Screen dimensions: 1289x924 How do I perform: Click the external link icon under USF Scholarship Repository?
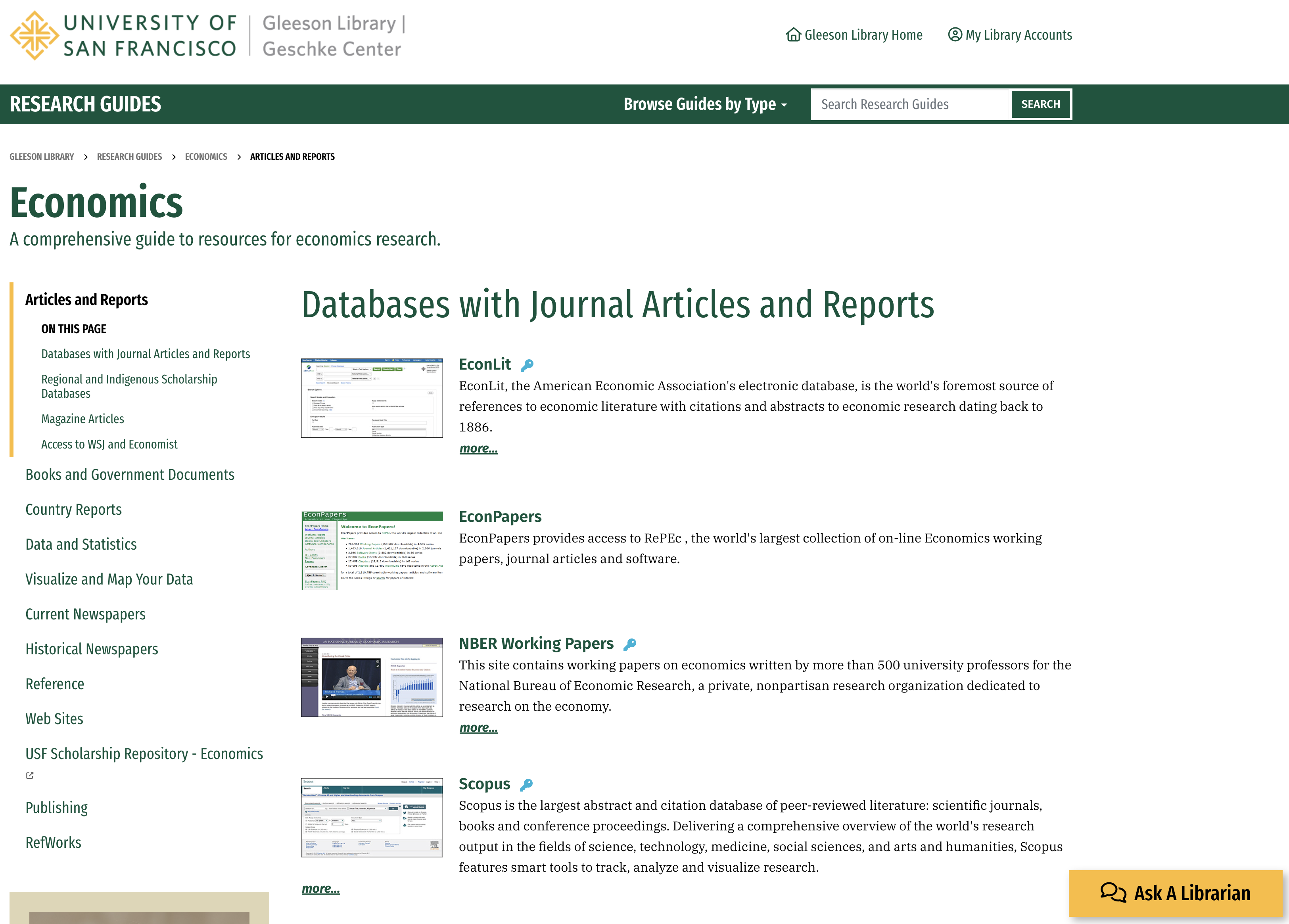[x=30, y=775]
